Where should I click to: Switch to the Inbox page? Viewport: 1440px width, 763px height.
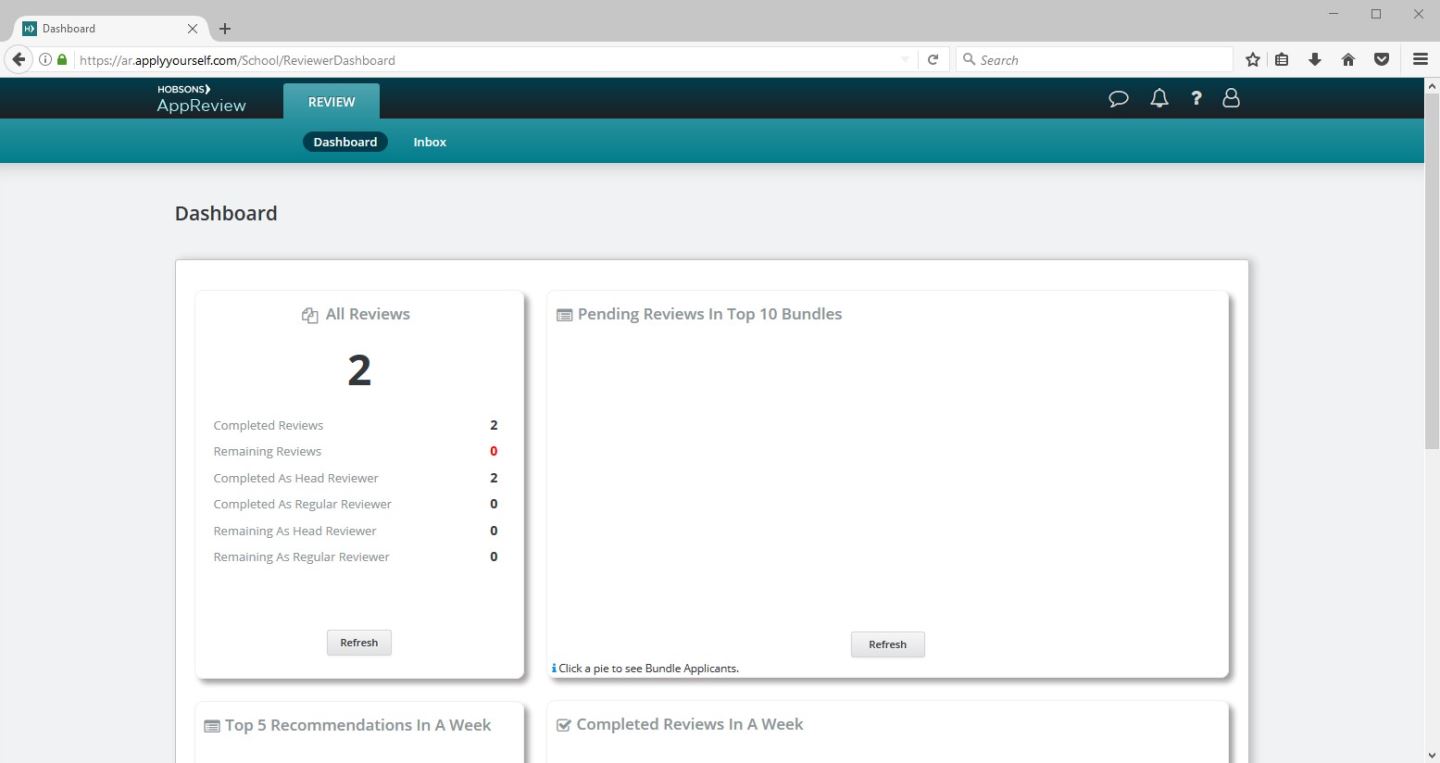pos(430,142)
